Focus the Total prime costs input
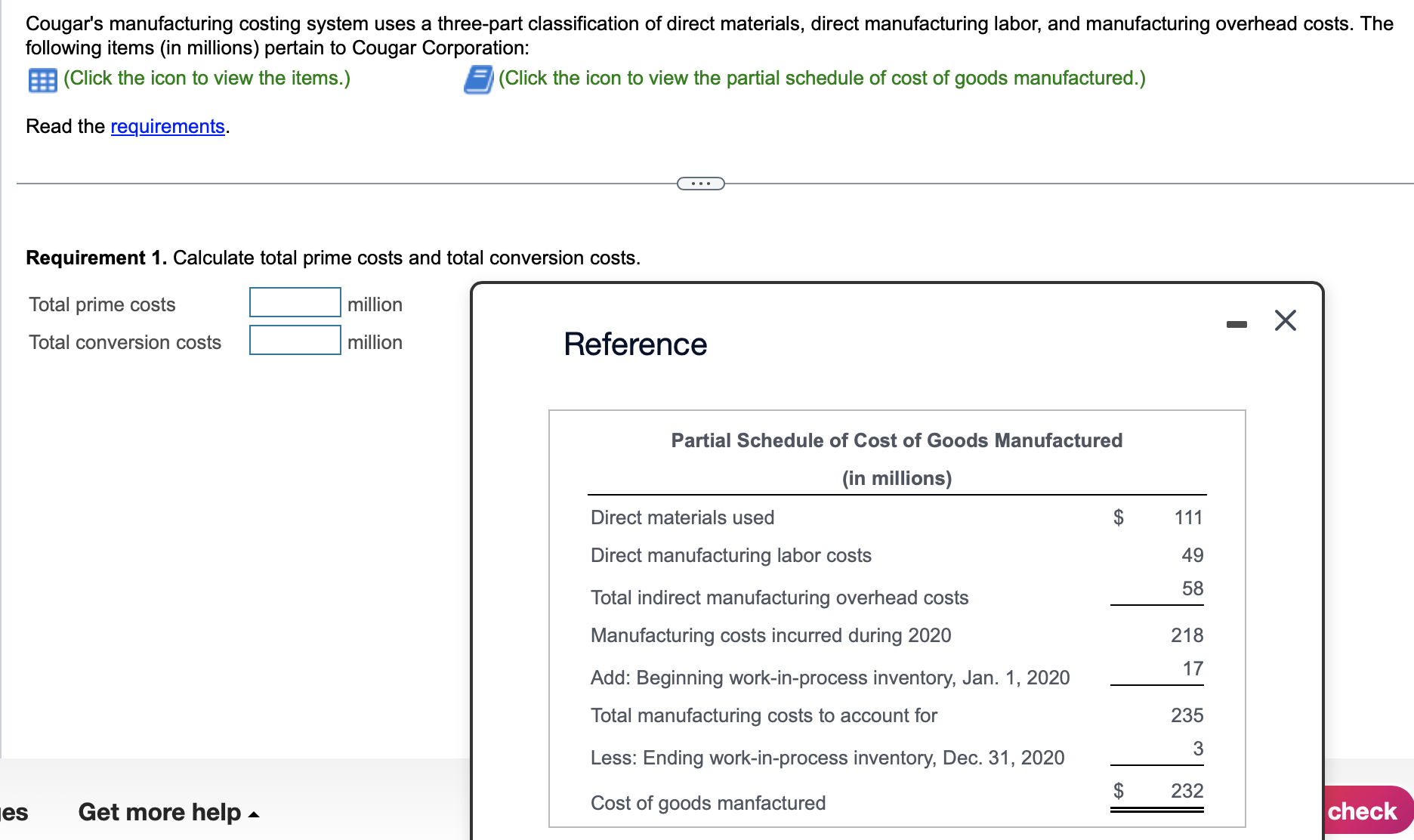The height and width of the screenshot is (840, 1414). tap(295, 302)
